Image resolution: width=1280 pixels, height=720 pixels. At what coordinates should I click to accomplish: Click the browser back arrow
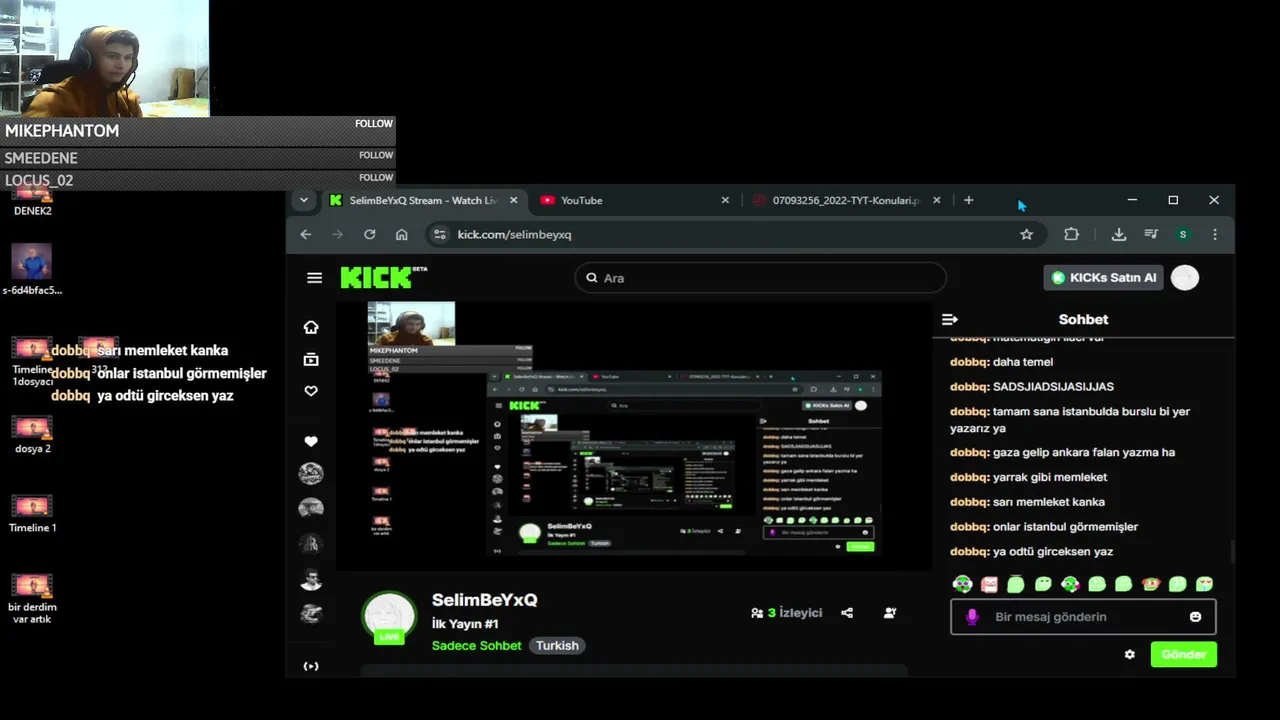[306, 234]
